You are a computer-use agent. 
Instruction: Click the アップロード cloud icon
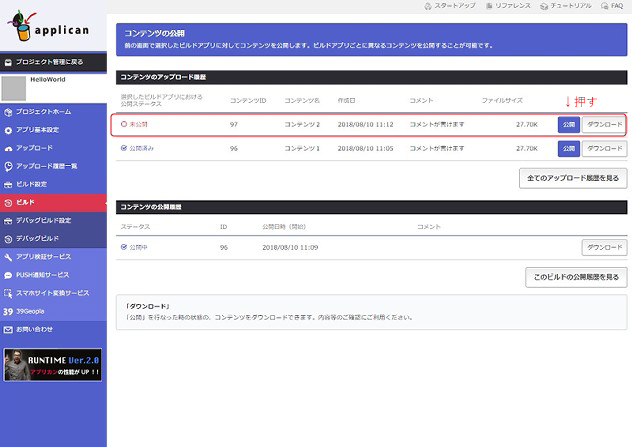click(8, 148)
